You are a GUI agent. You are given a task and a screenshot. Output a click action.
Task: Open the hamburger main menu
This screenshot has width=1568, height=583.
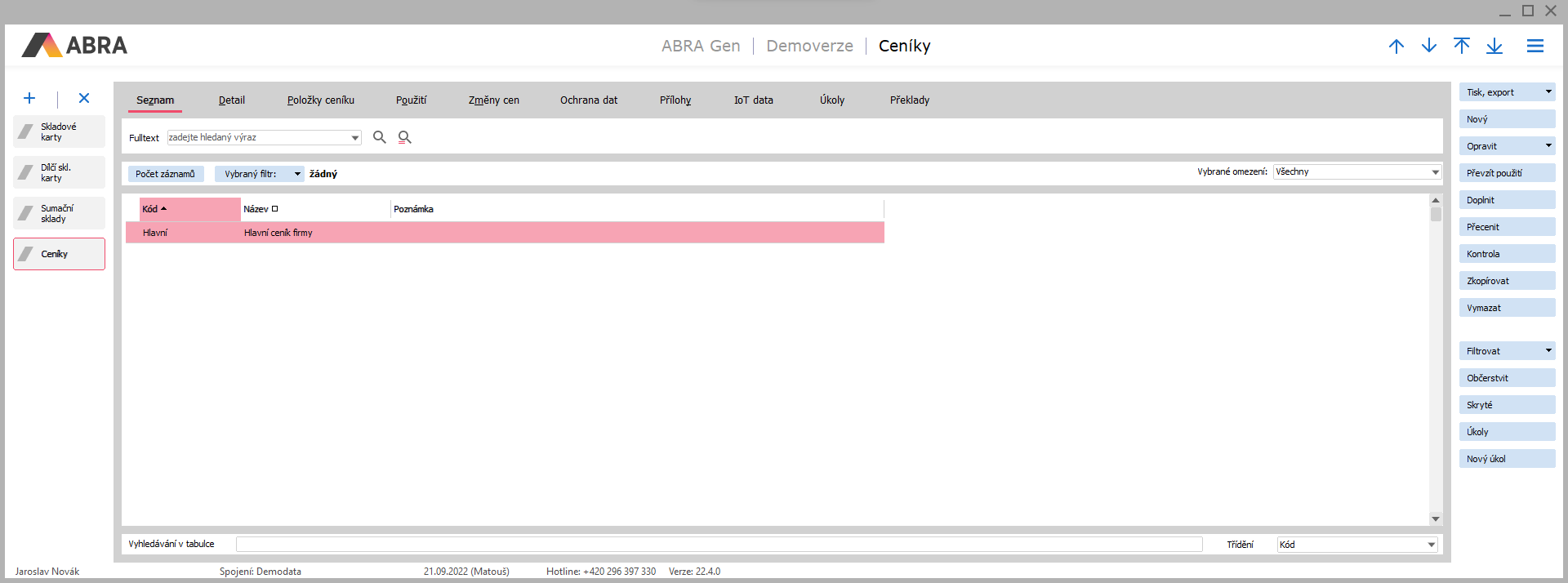(1535, 47)
